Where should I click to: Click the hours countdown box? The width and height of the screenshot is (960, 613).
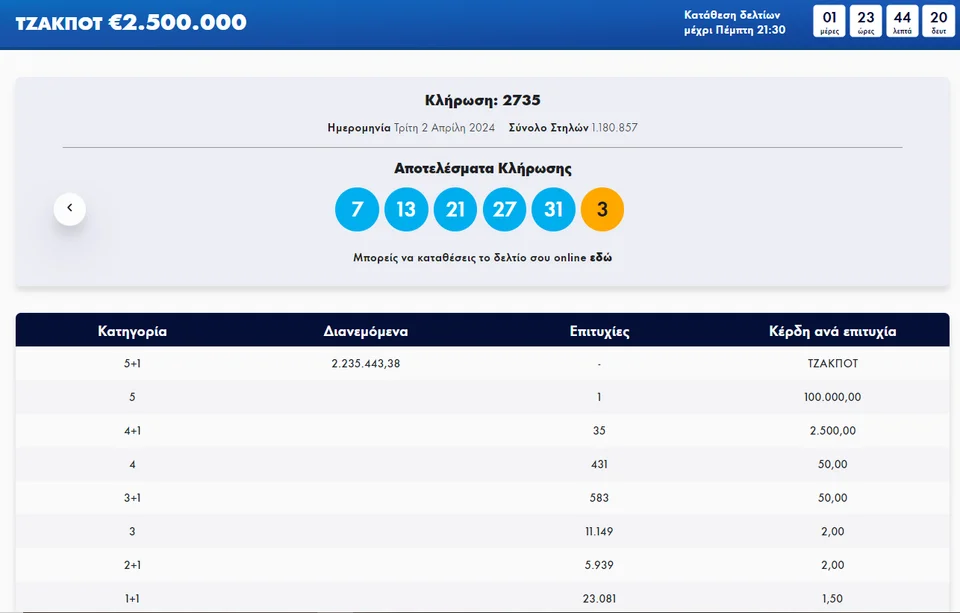click(x=866, y=21)
